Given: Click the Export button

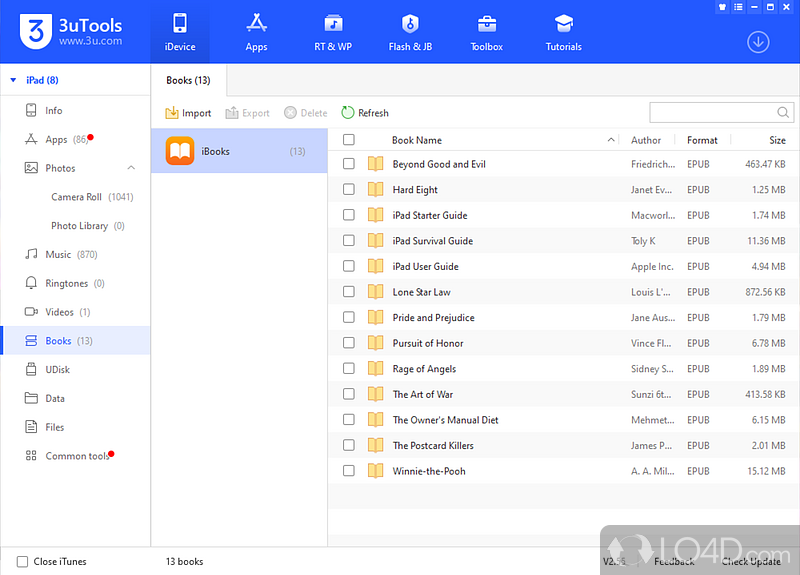Looking at the screenshot, I should pyautogui.click(x=247, y=113).
